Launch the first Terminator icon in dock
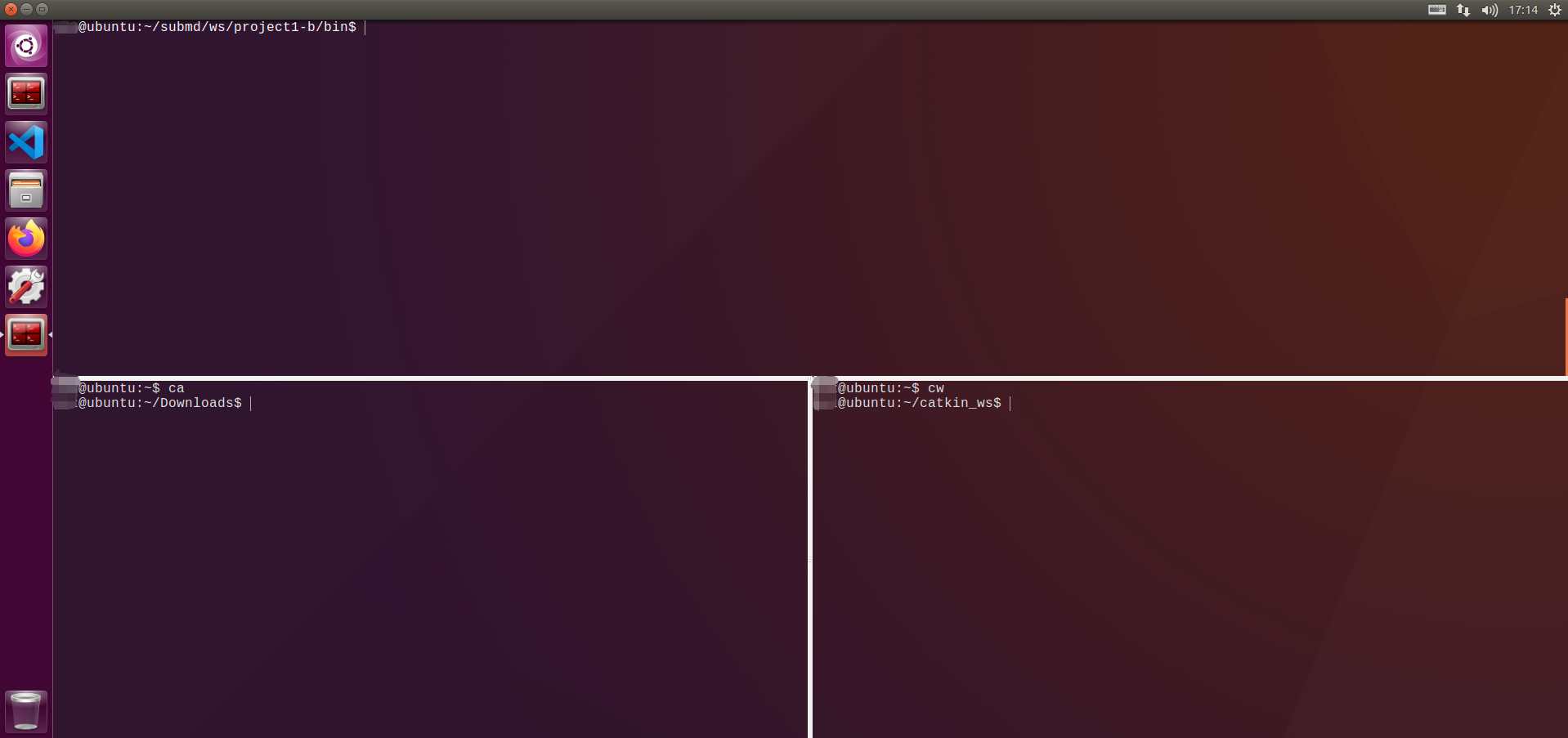The image size is (1568, 738). [26, 93]
